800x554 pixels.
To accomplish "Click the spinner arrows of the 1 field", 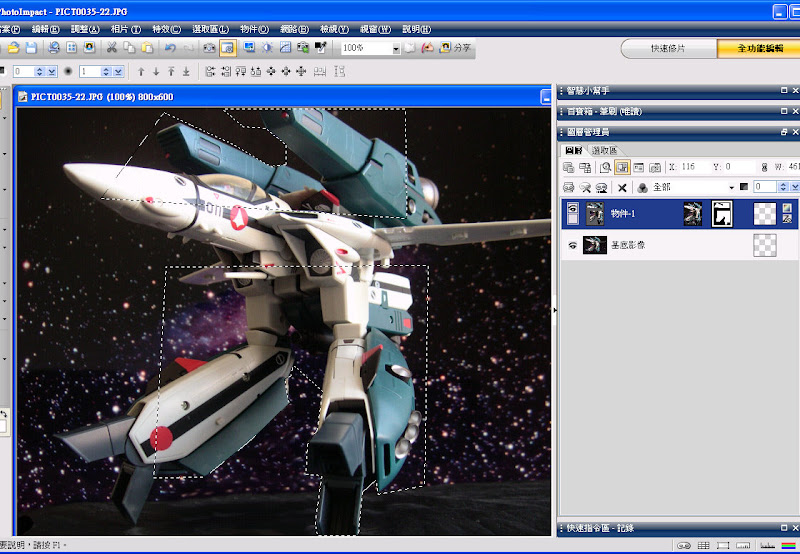I will (106, 72).
